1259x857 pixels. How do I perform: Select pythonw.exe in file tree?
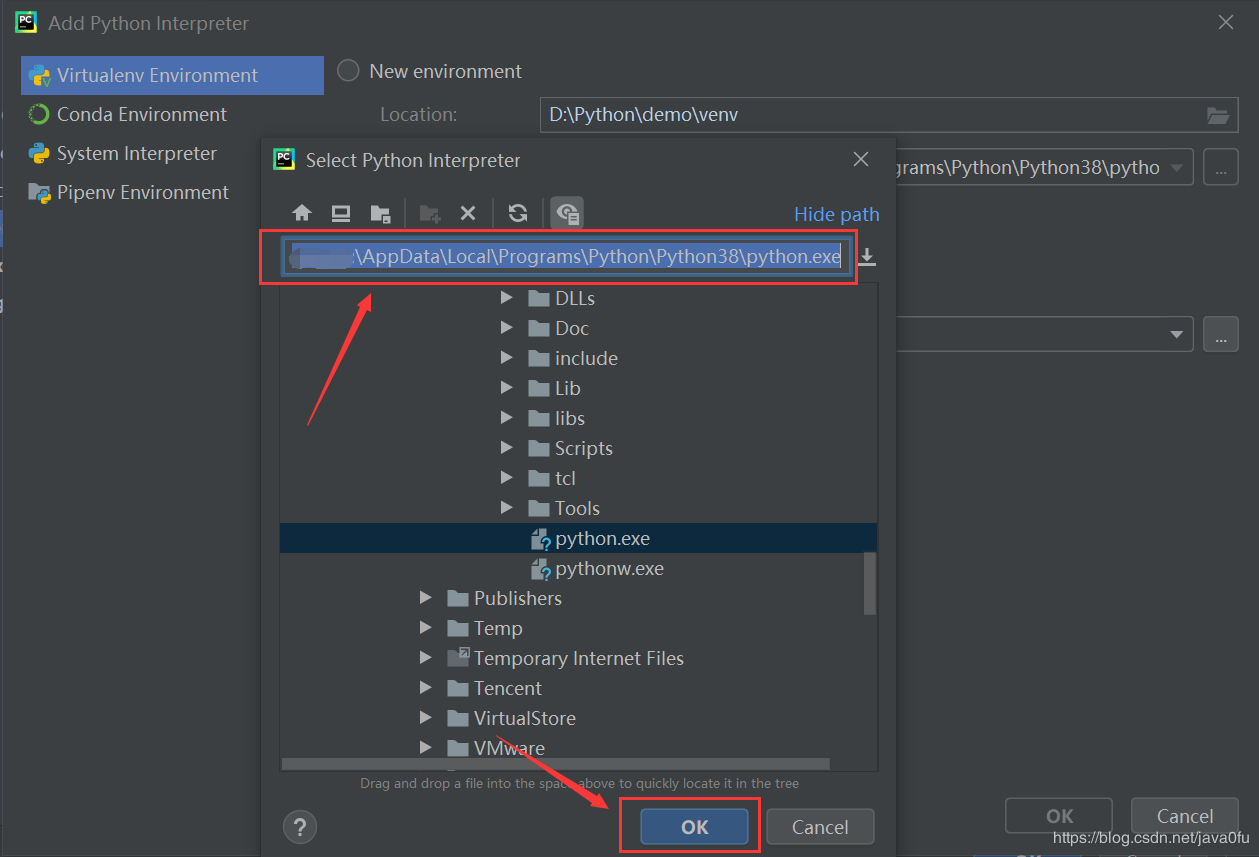(609, 568)
